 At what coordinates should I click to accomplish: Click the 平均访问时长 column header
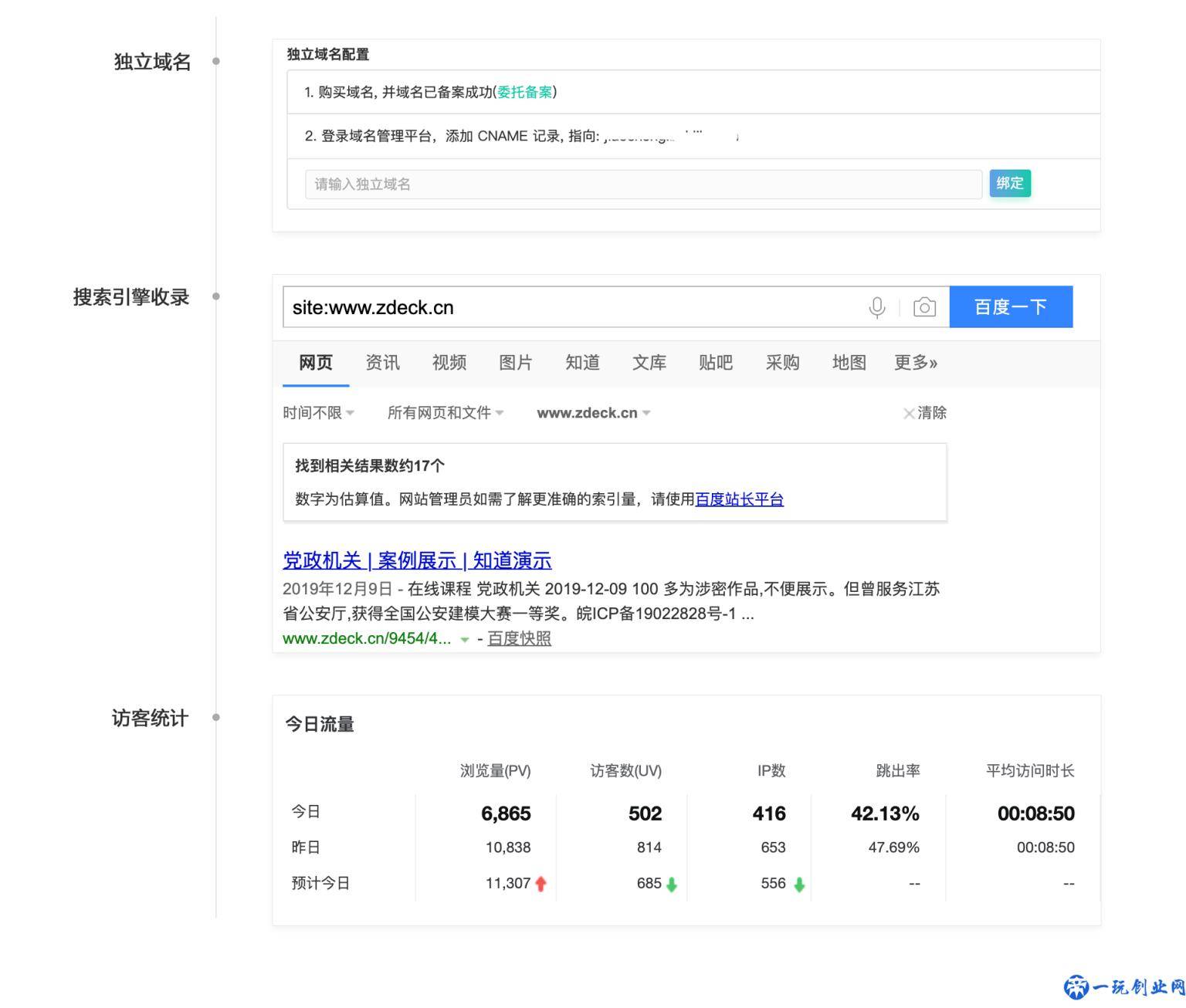click(1030, 770)
